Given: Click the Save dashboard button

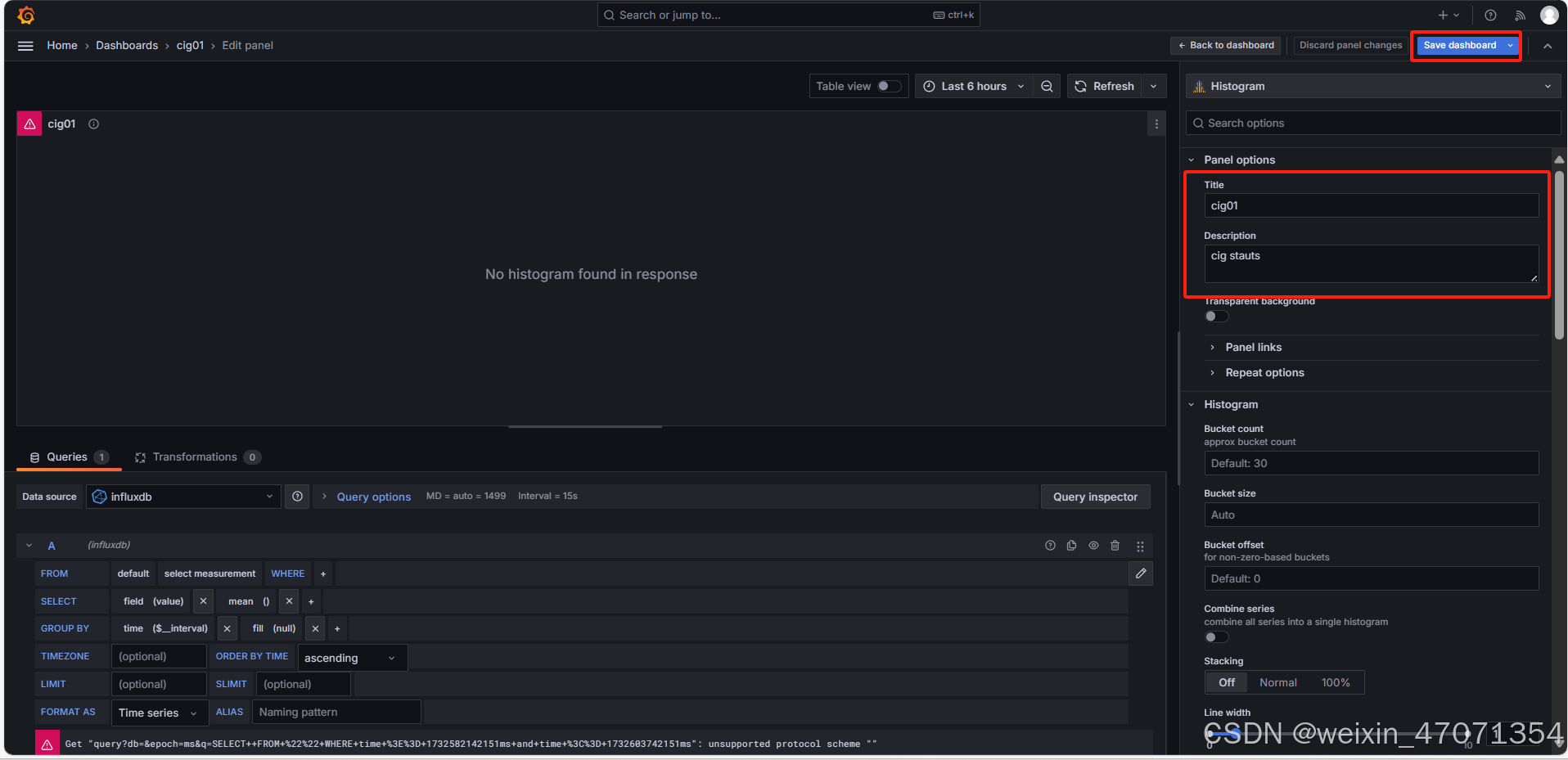Looking at the screenshot, I should pyautogui.click(x=1459, y=45).
